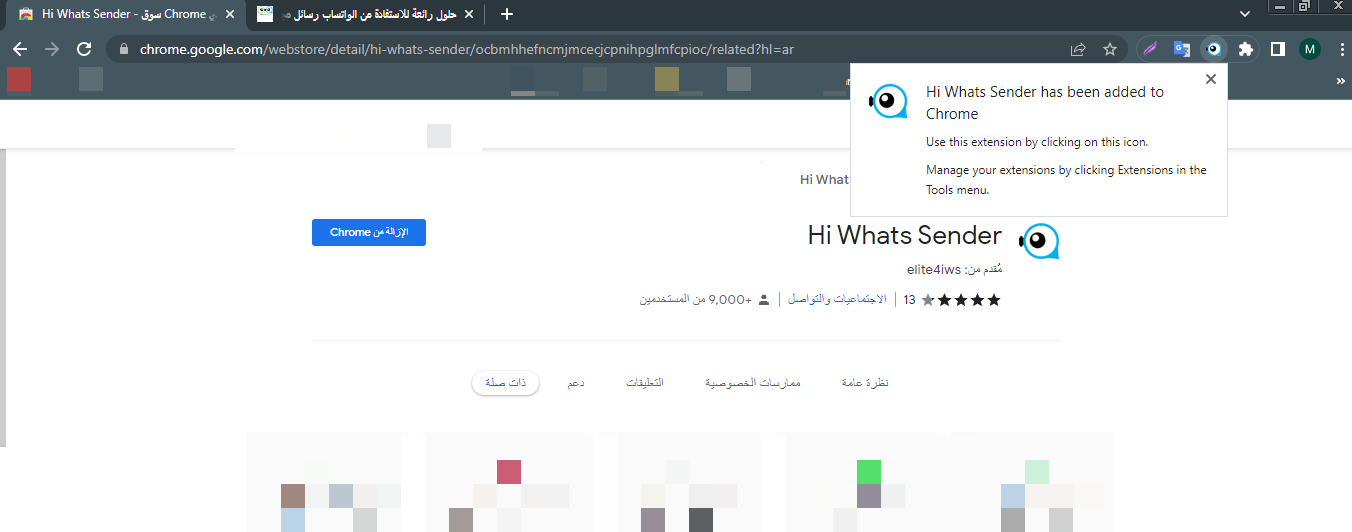The image size is (1352, 532).
Task: Open the yellow bookmark in bookmarks bar
Action: tap(667, 80)
